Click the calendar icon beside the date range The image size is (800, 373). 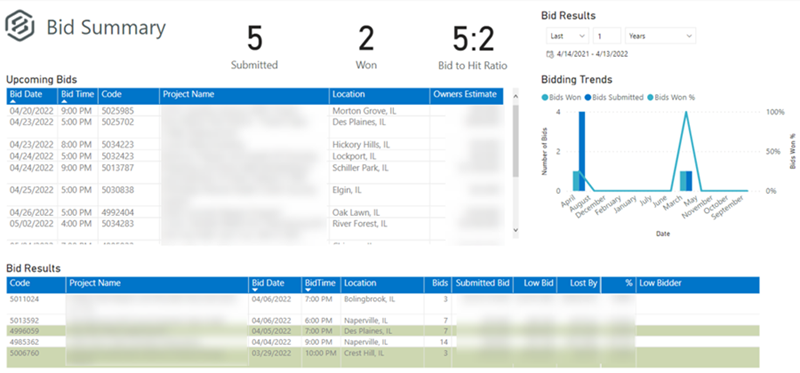coord(549,54)
